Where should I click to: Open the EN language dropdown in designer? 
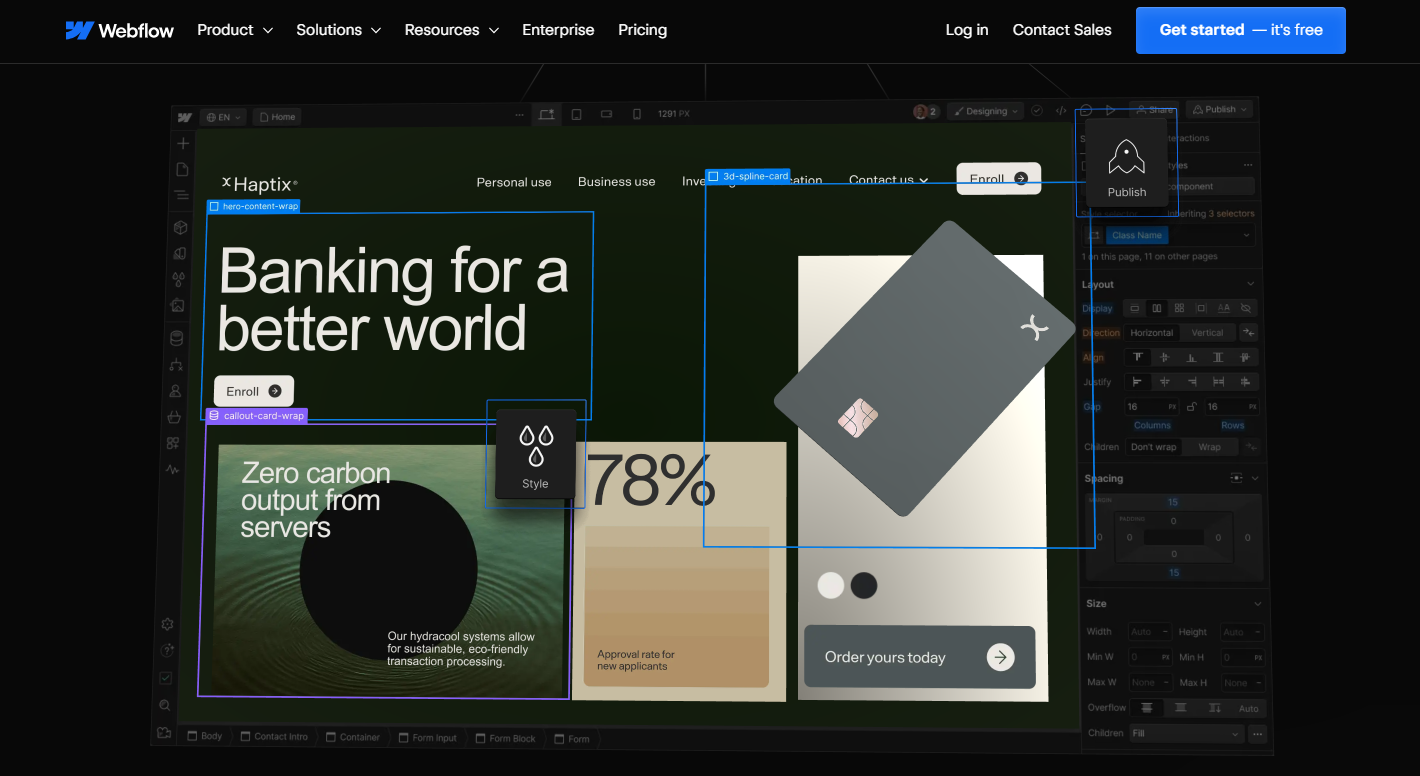[223, 117]
